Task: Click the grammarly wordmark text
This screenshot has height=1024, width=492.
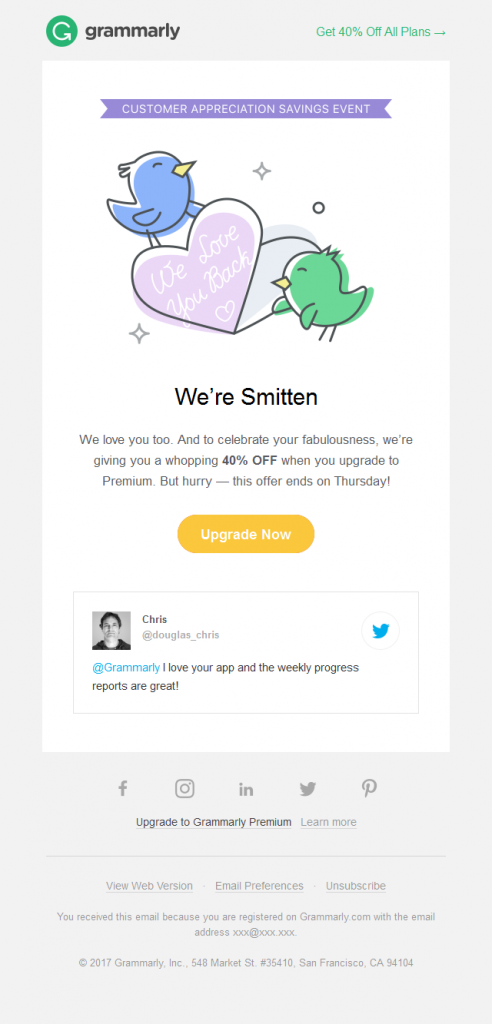Action: coord(133,31)
